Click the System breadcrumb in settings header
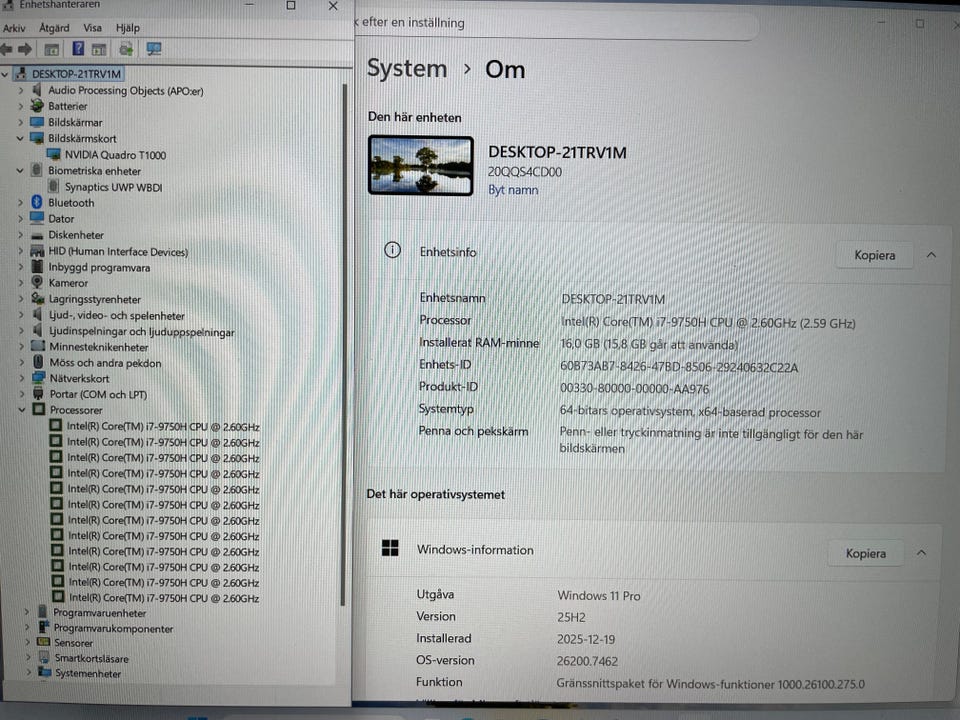 (406, 69)
